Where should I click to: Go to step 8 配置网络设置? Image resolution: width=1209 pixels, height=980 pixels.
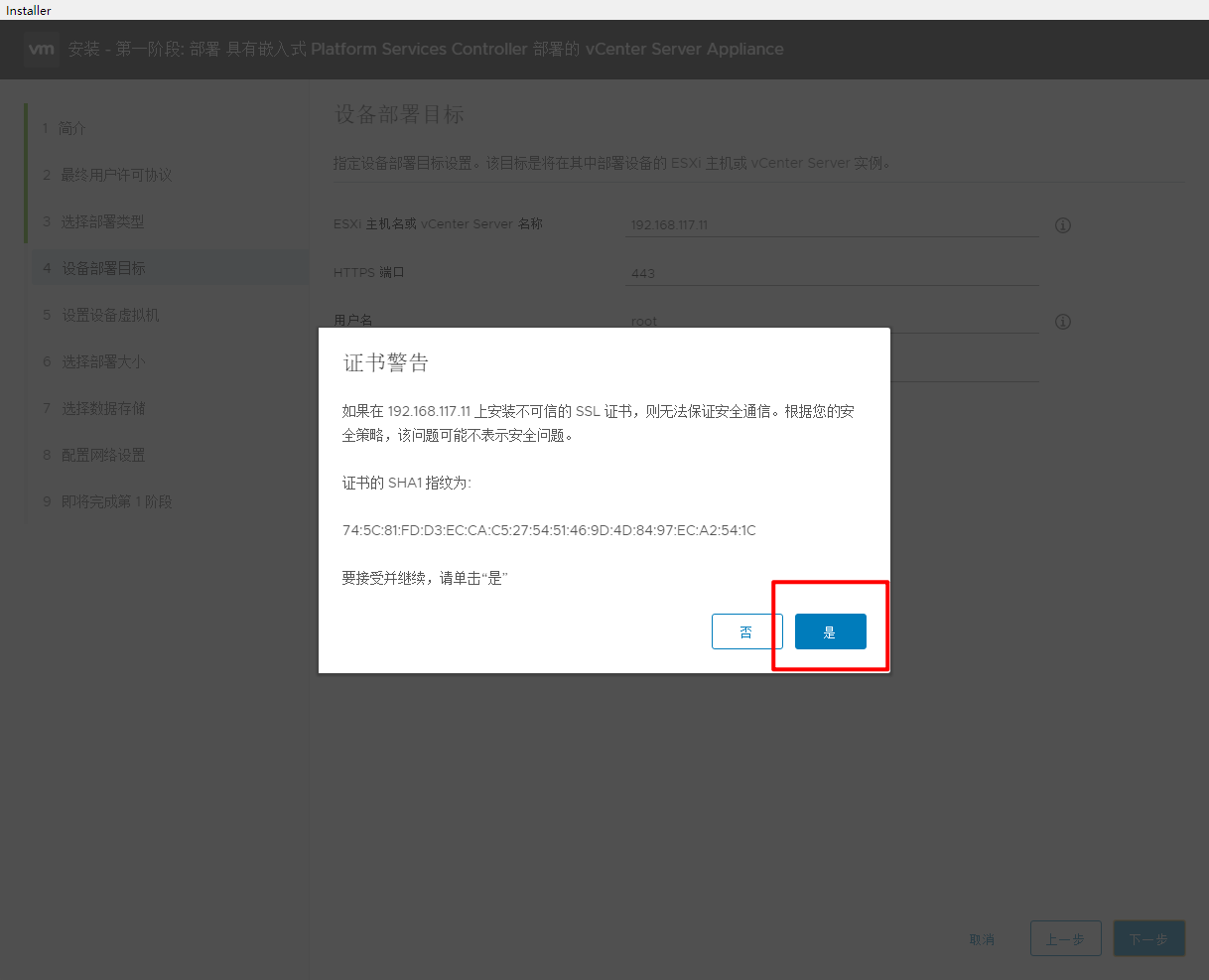click(x=103, y=455)
